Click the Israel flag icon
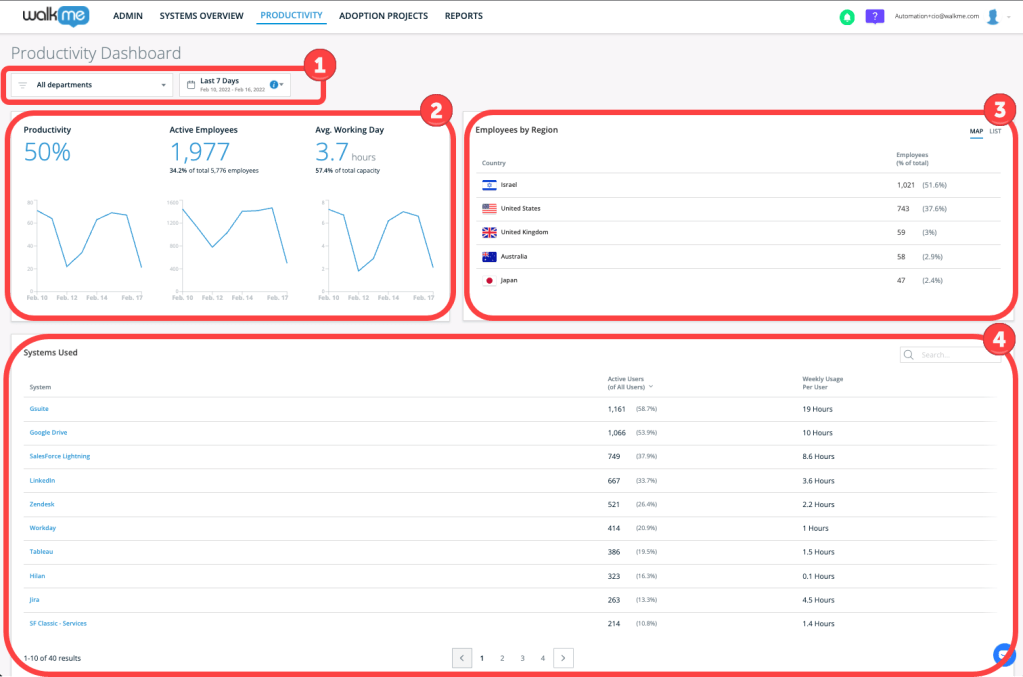The image size is (1023, 677). point(489,185)
